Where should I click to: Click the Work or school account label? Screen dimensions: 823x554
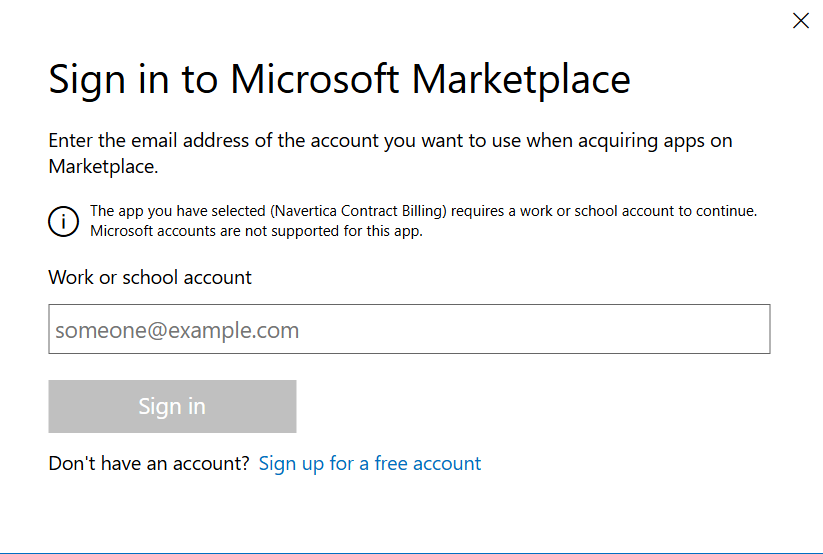click(150, 277)
